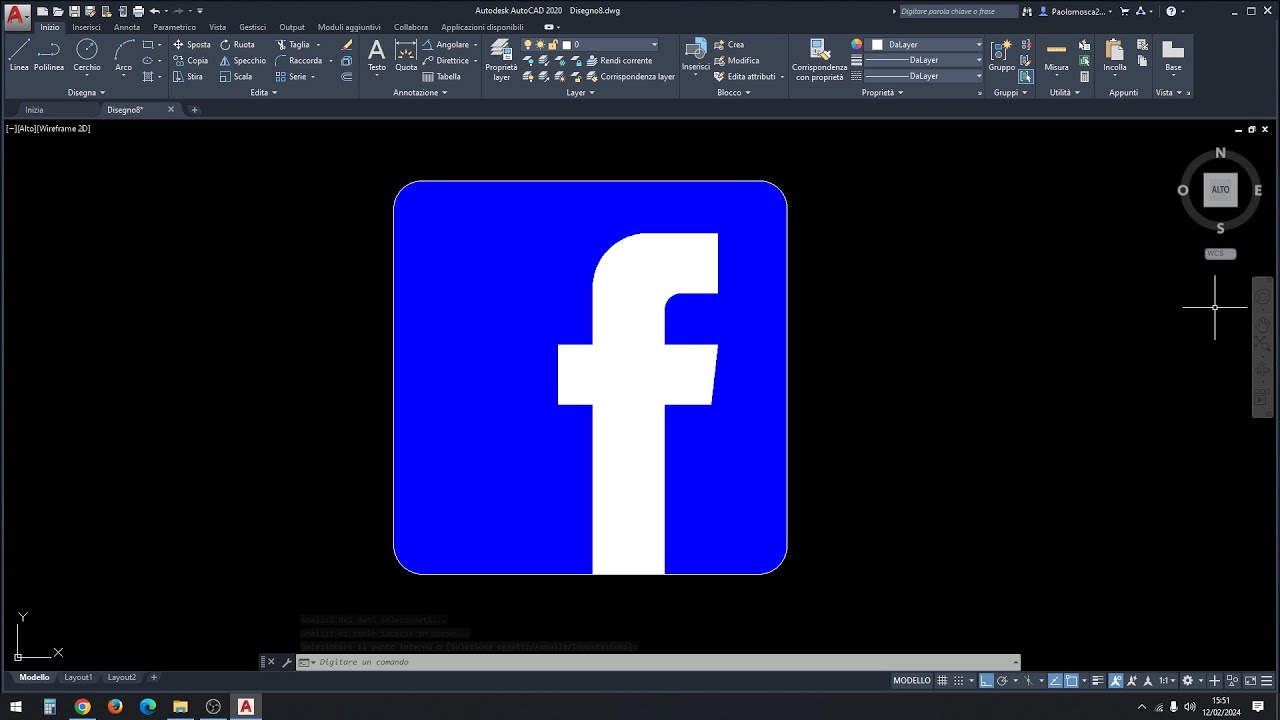This screenshot has height=720, width=1280.
Task: Select the Linea drawing tool
Action: point(19,55)
